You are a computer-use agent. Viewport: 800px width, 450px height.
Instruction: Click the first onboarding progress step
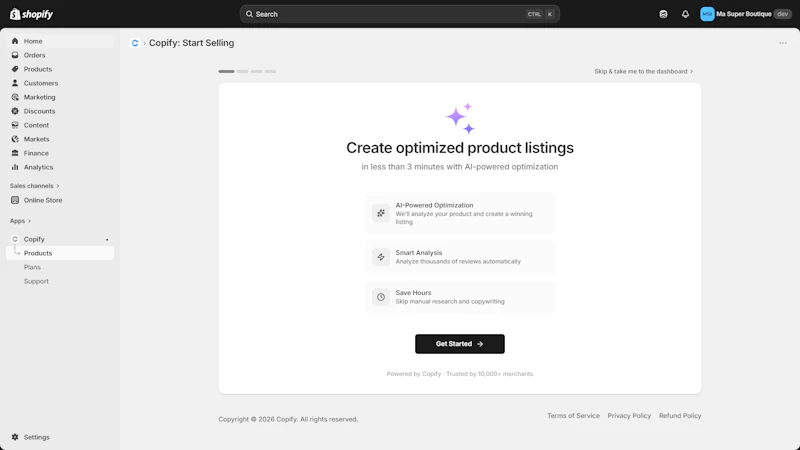[x=227, y=71]
